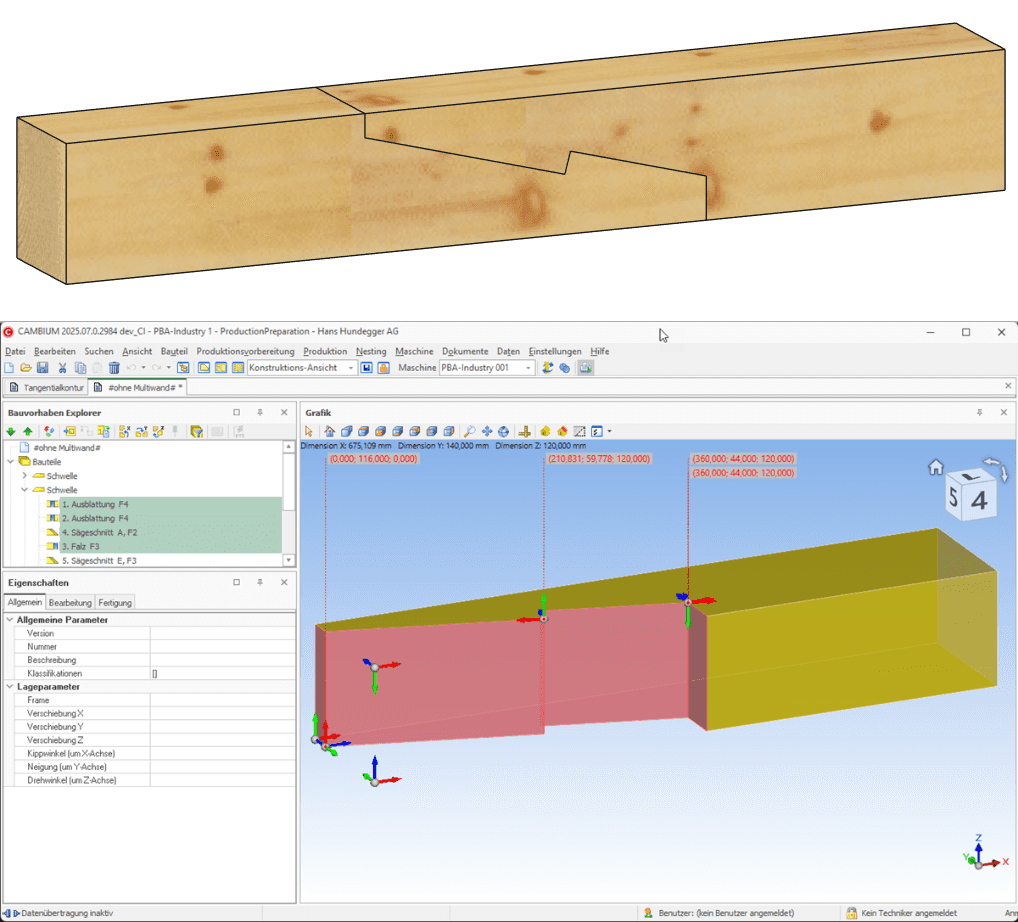This screenshot has height=922, width=1018.
Task: Switch to the Fertigung tab in Eigenschaften
Action: (x=115, y=602)
